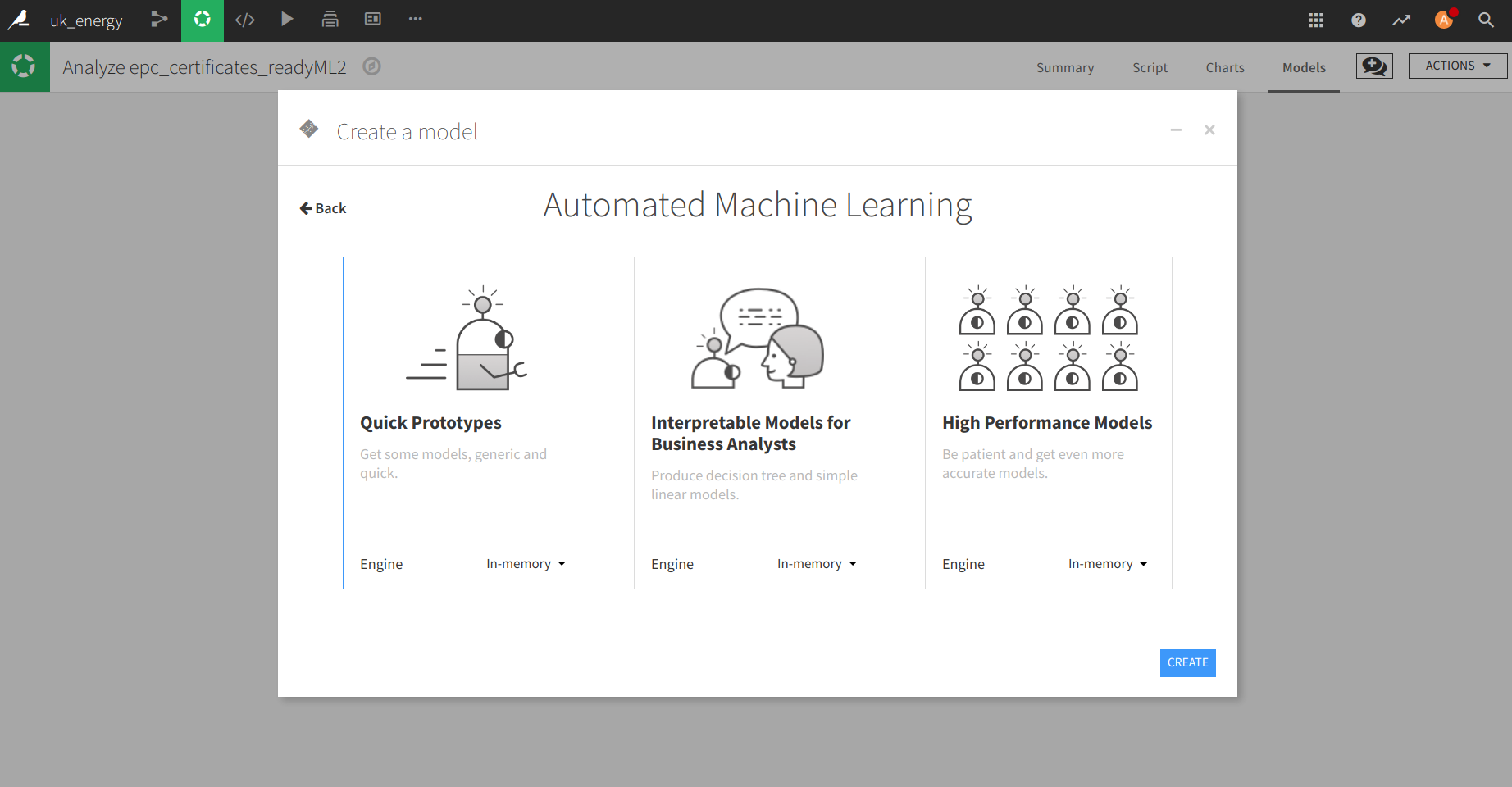Image resolution: width=1512 pixels, height=787 pixels.
Task: Open the Flow icon in top bar
Action: (159, 20)
